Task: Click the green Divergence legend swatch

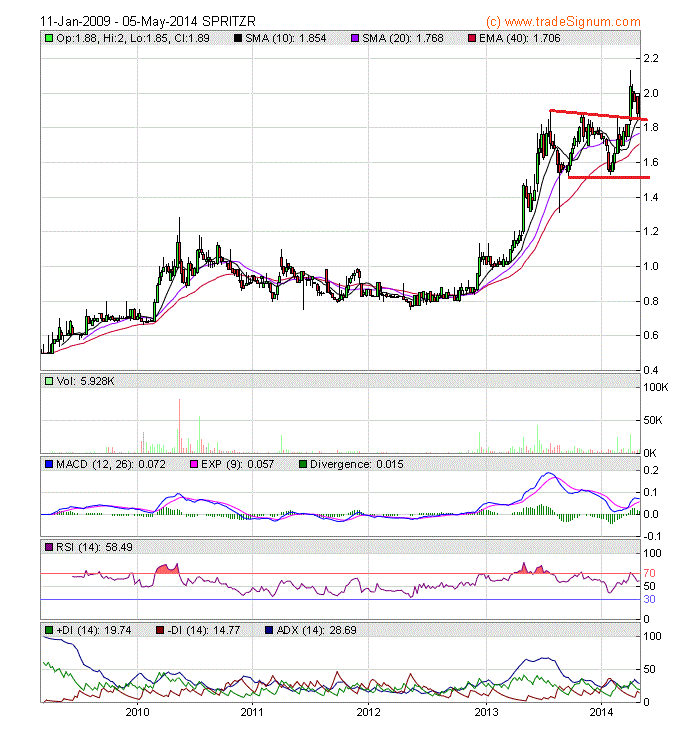Action: (303, 464)
